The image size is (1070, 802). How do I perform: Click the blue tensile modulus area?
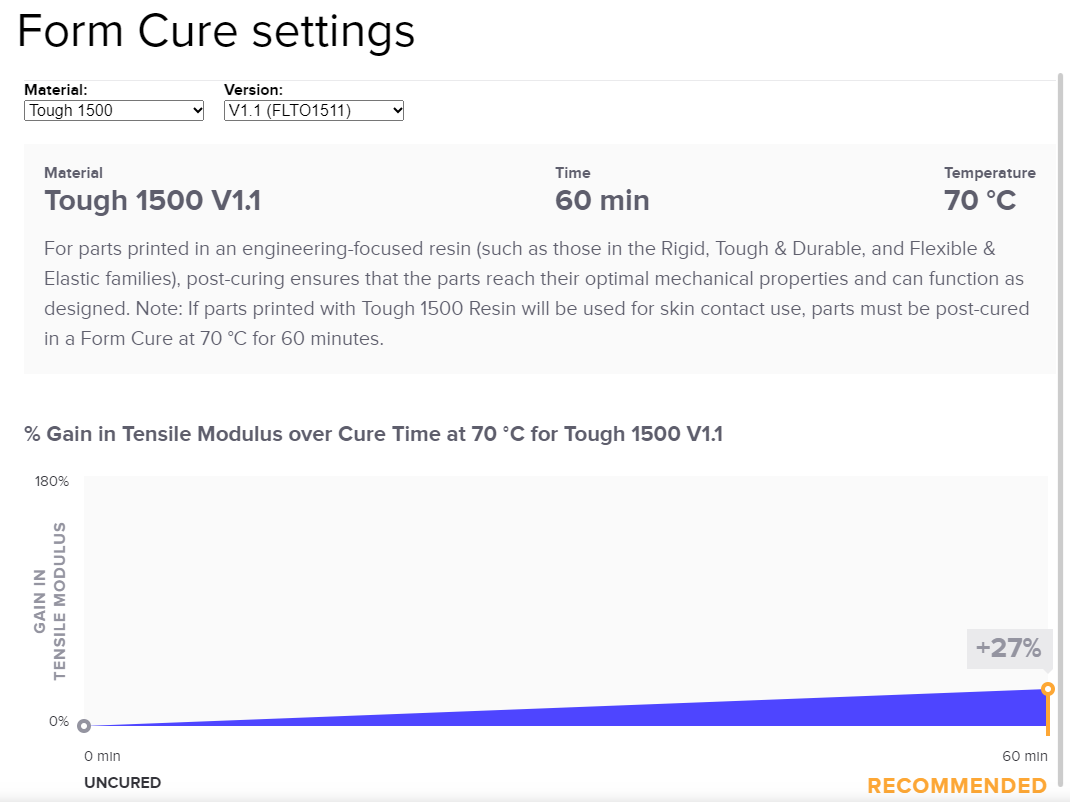pyautogui.click(x=900, y=712)
